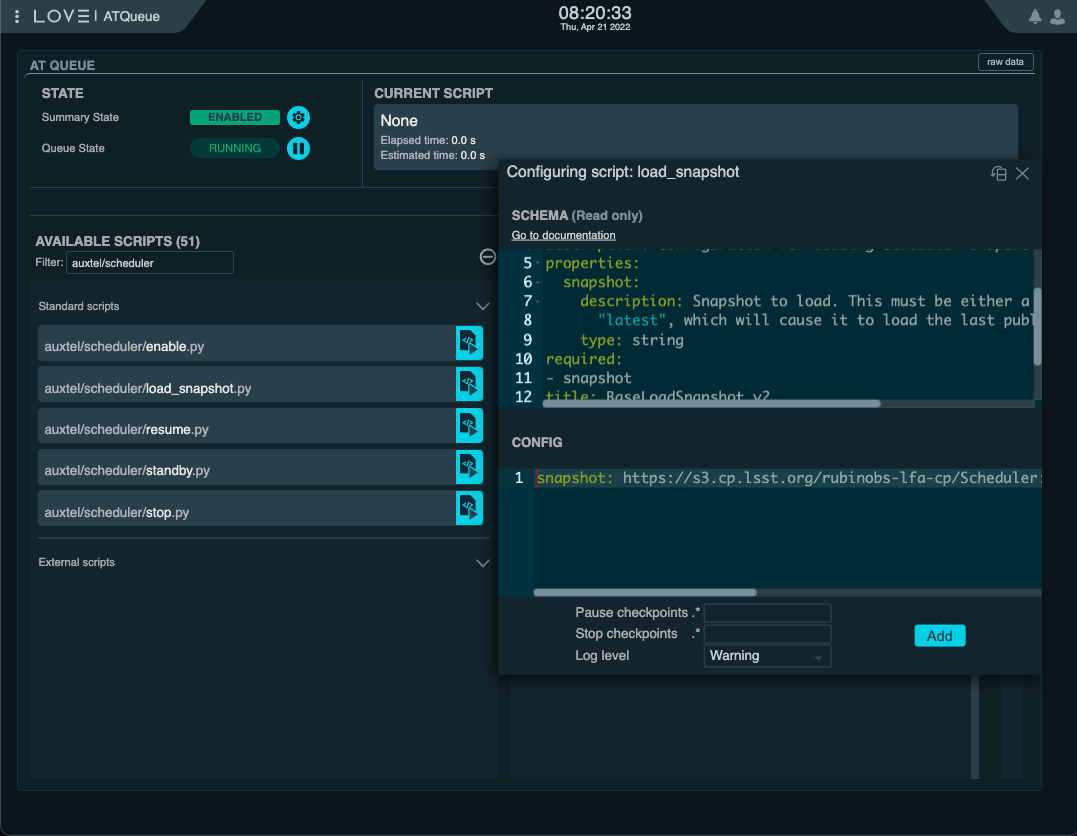This screenshot has height=836, width=1077.
Task: Click the raw data button
Action: coord(1005,61)
